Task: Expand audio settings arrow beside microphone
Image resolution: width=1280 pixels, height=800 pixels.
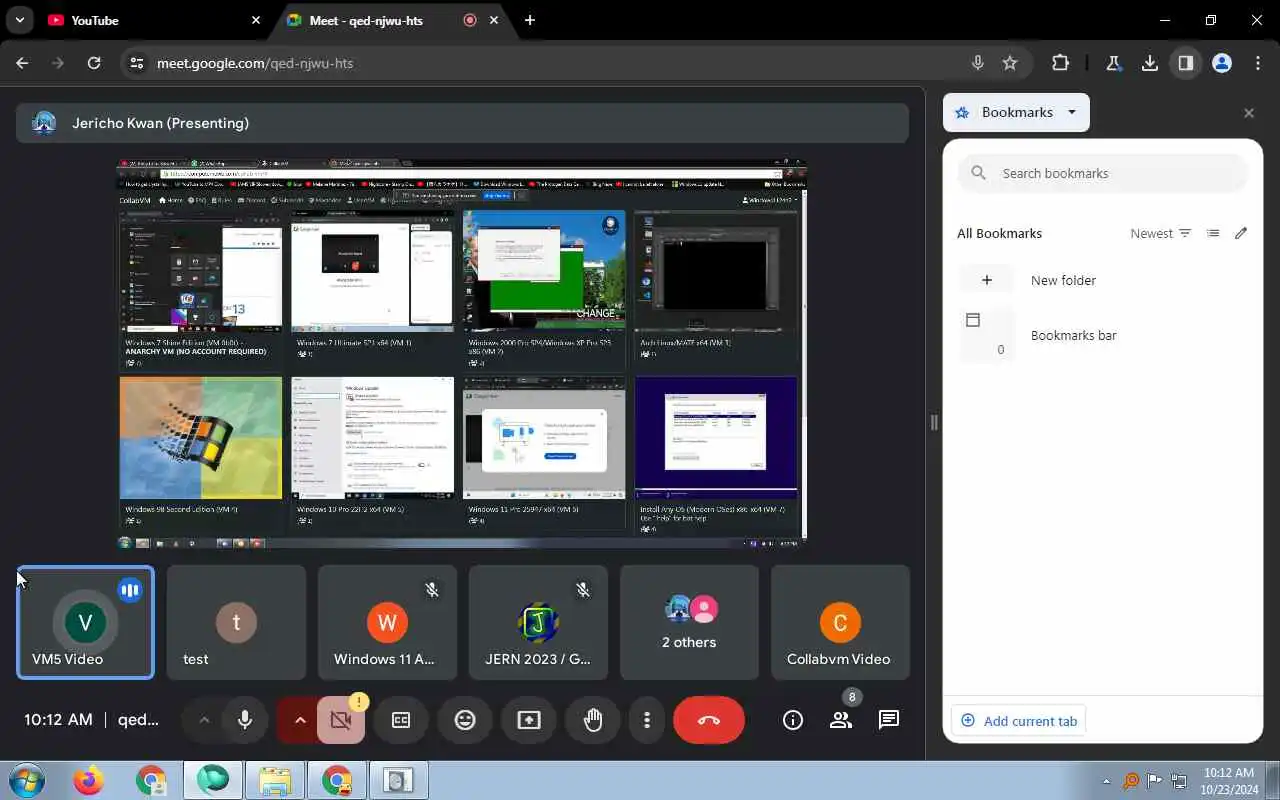Action: tap(204, 720)
